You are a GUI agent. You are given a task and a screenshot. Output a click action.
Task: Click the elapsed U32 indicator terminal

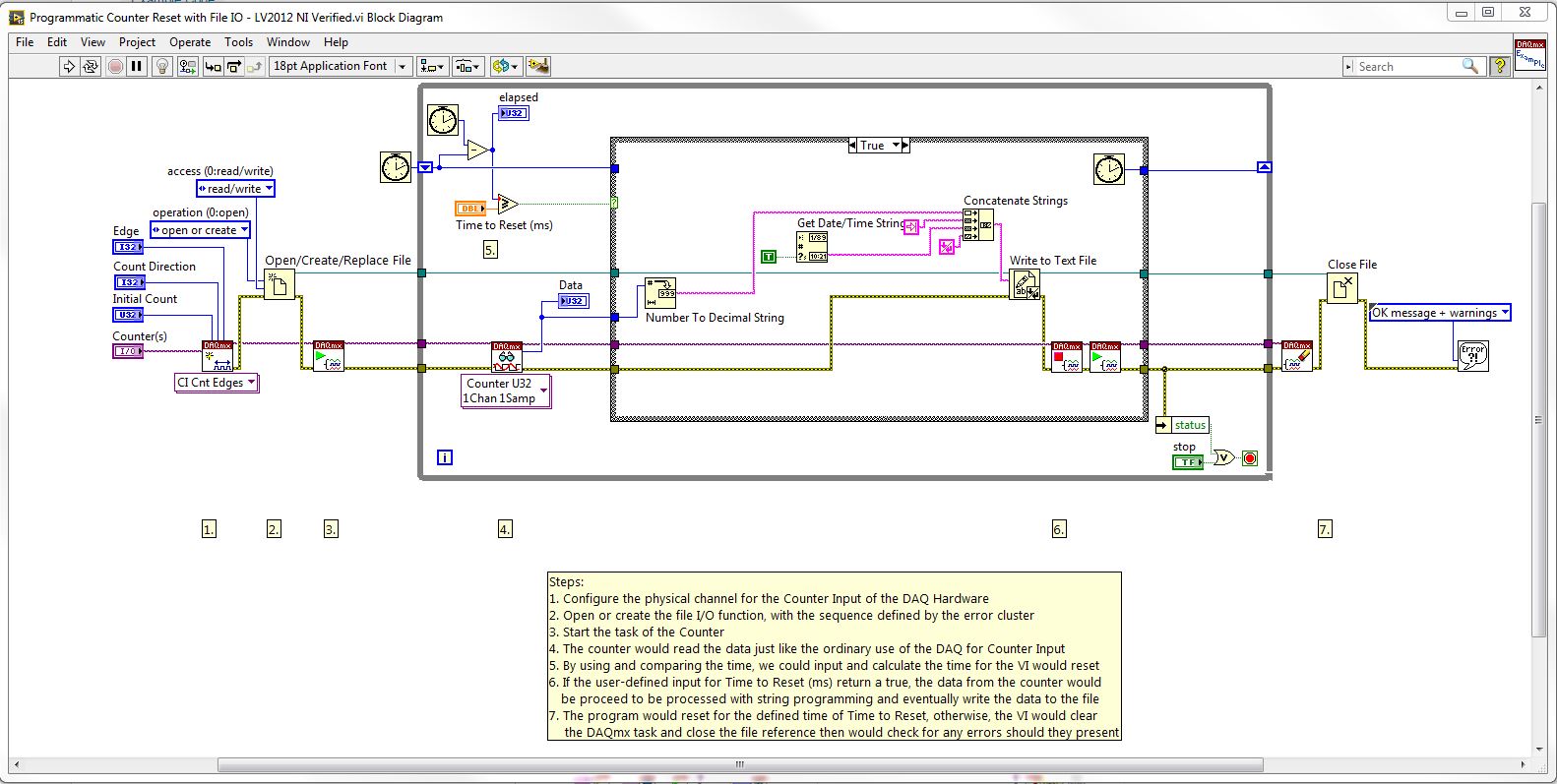[514, 113]
